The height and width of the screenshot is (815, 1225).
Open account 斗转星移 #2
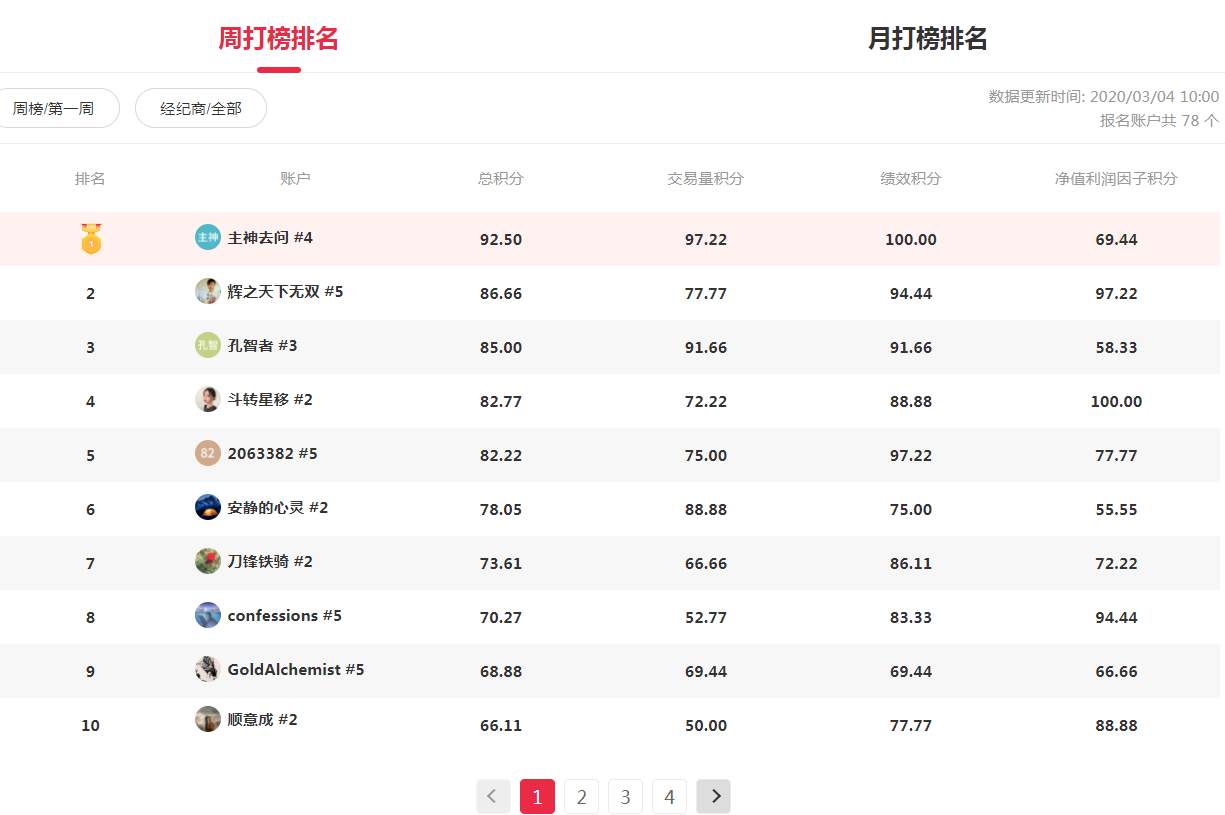pos(270,400)
